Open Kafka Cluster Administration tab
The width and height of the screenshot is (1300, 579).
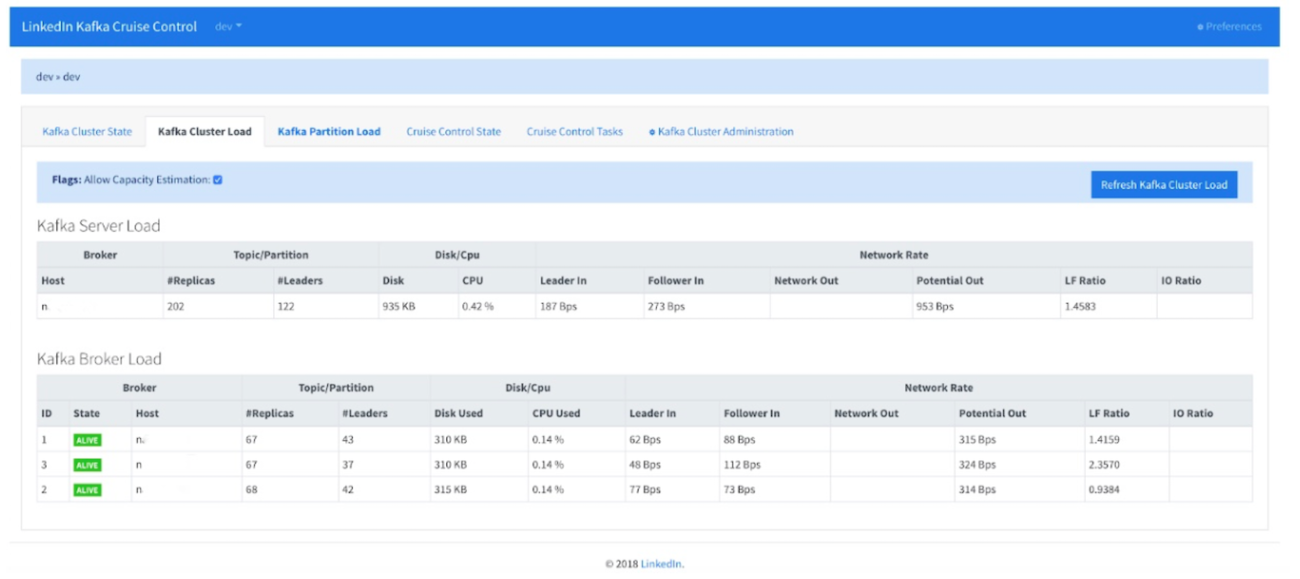[721, 132]
